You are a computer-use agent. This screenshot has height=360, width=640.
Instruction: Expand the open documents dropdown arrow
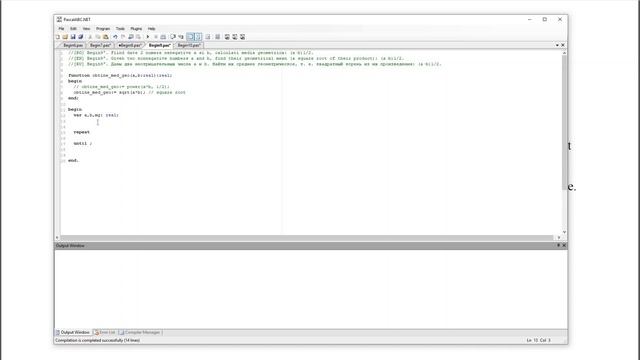point(557,45)
